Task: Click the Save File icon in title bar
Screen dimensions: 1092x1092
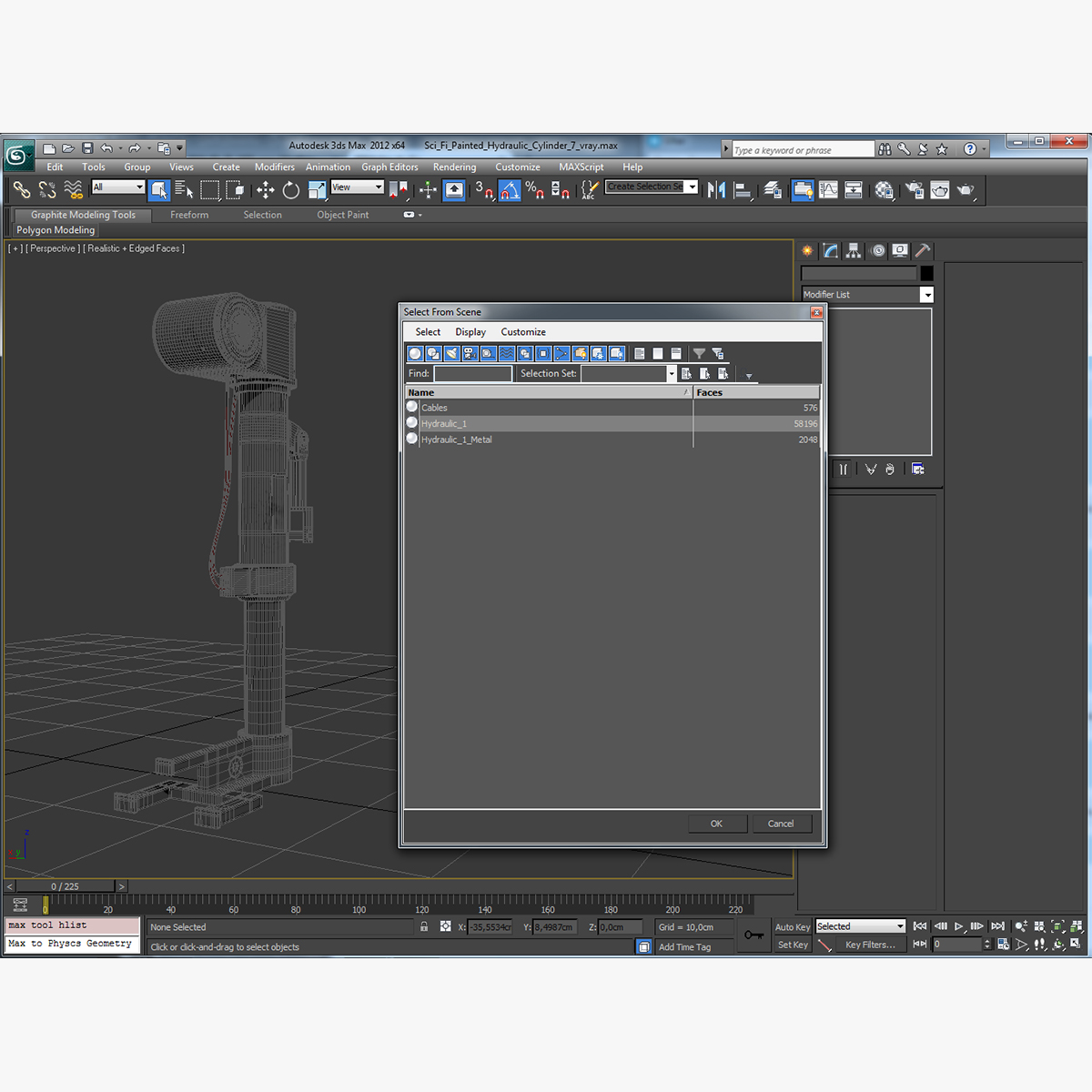Action: pos(87,147)
